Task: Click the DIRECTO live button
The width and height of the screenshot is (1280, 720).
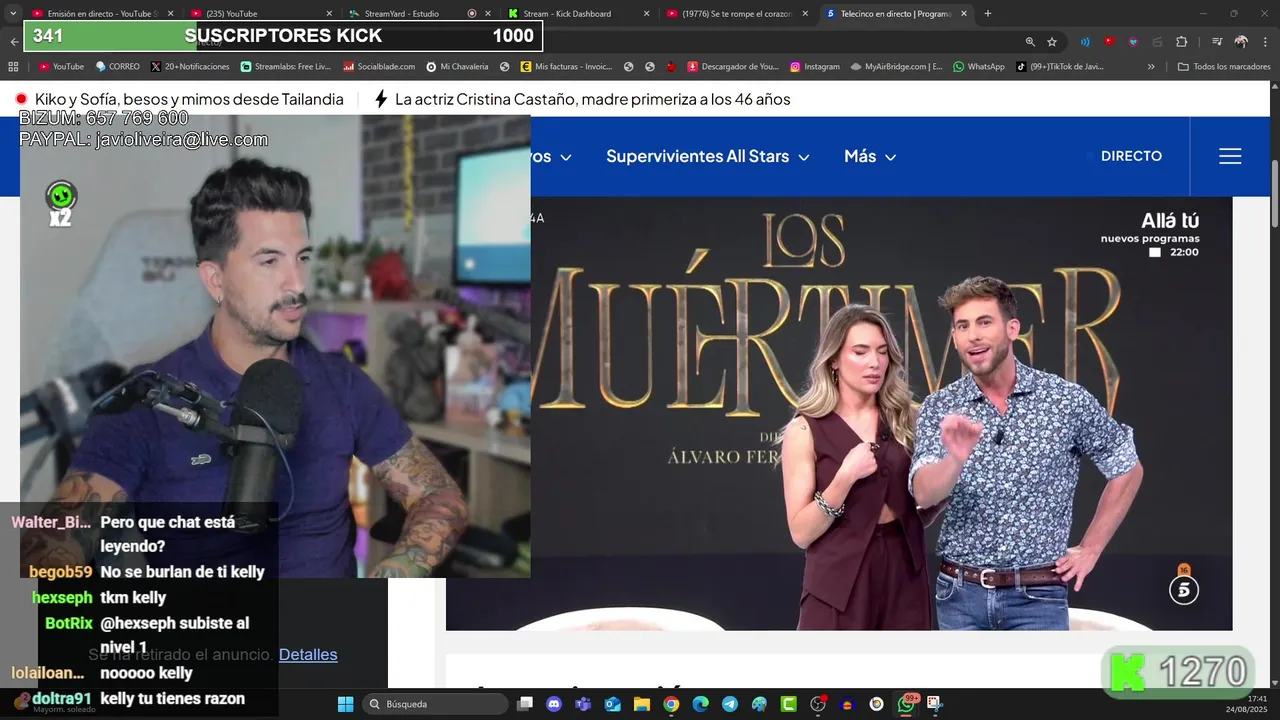Action: coord(1131,156)
